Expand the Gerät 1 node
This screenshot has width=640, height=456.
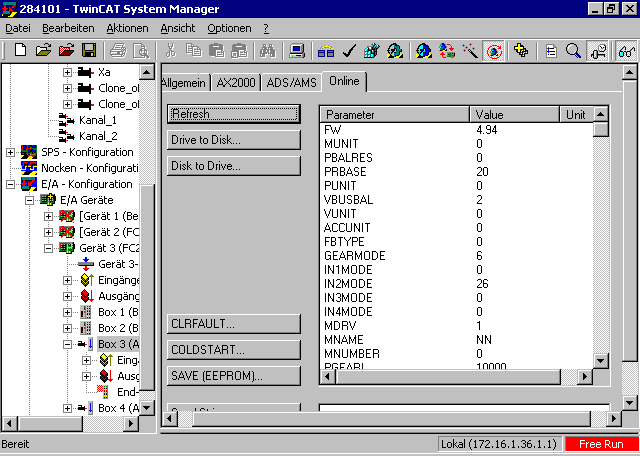pos(49,216)
